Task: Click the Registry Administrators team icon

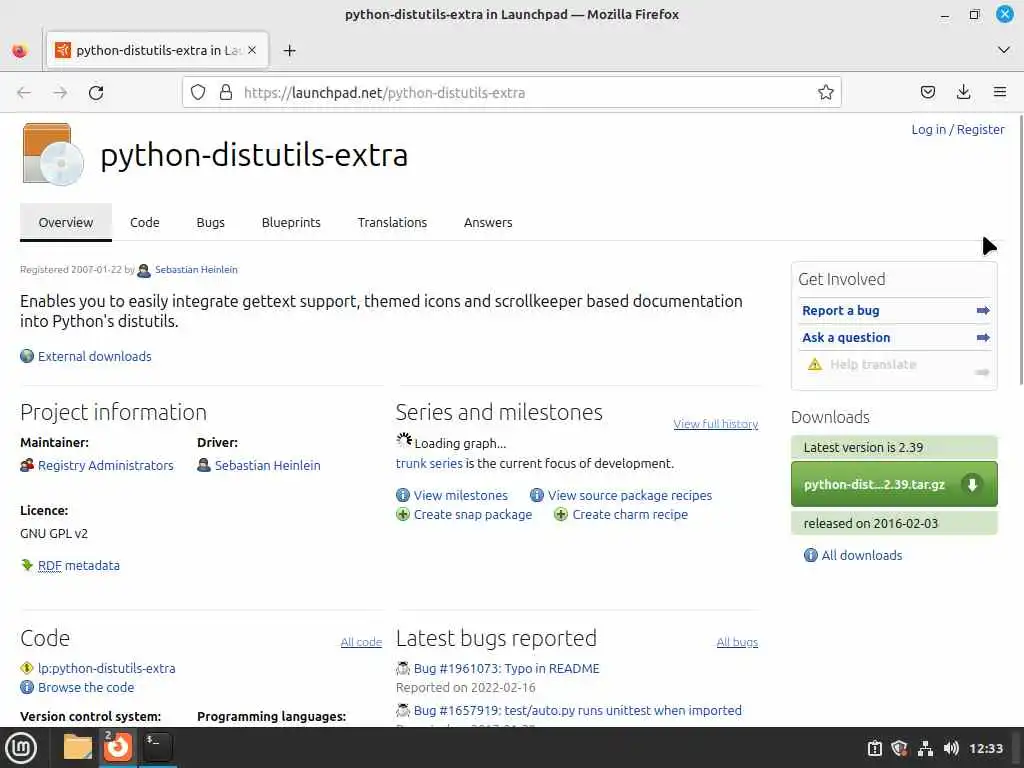Action: pos(27,465)
